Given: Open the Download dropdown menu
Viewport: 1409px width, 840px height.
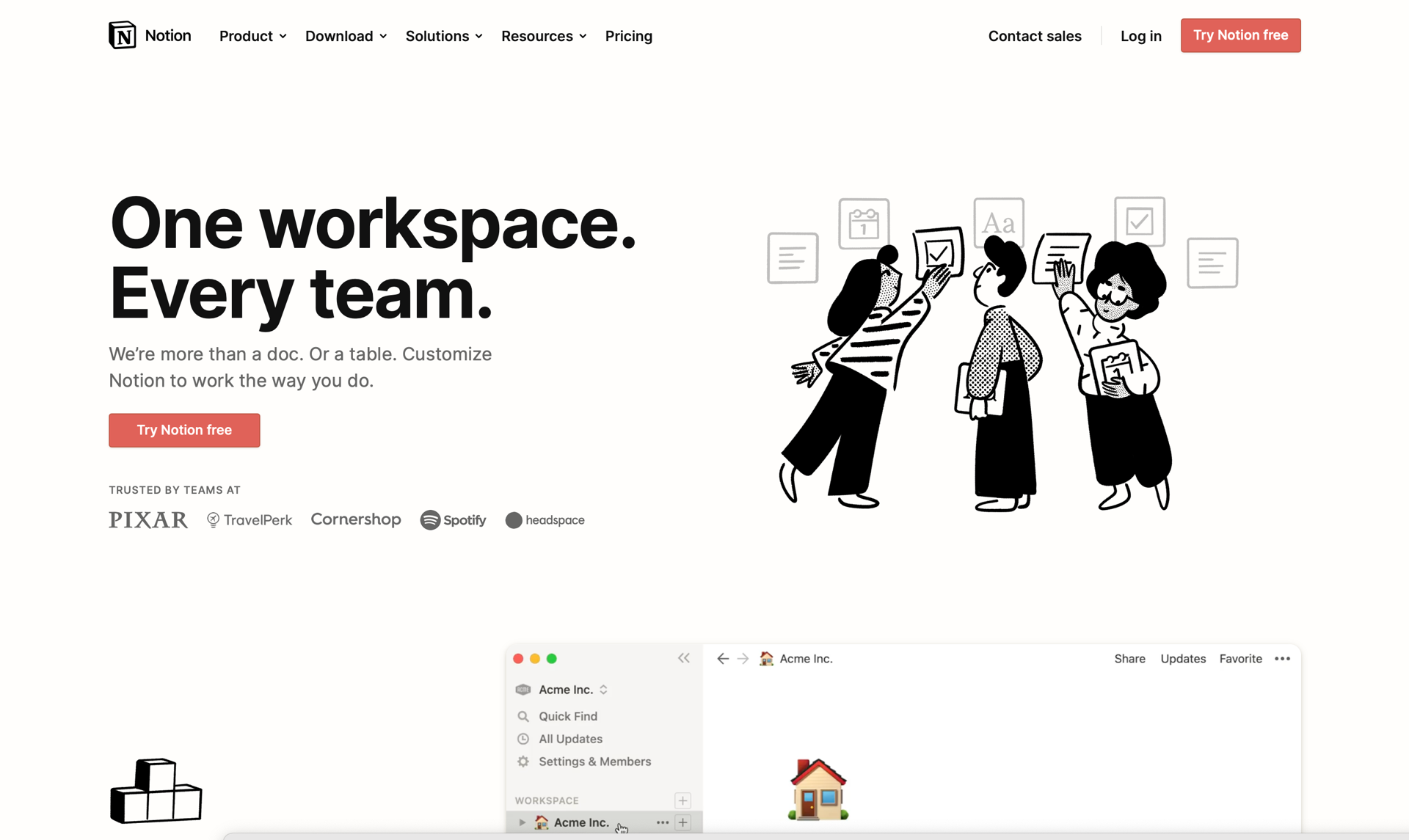Looking at the screenshot, I should click(x=346, y=36).
